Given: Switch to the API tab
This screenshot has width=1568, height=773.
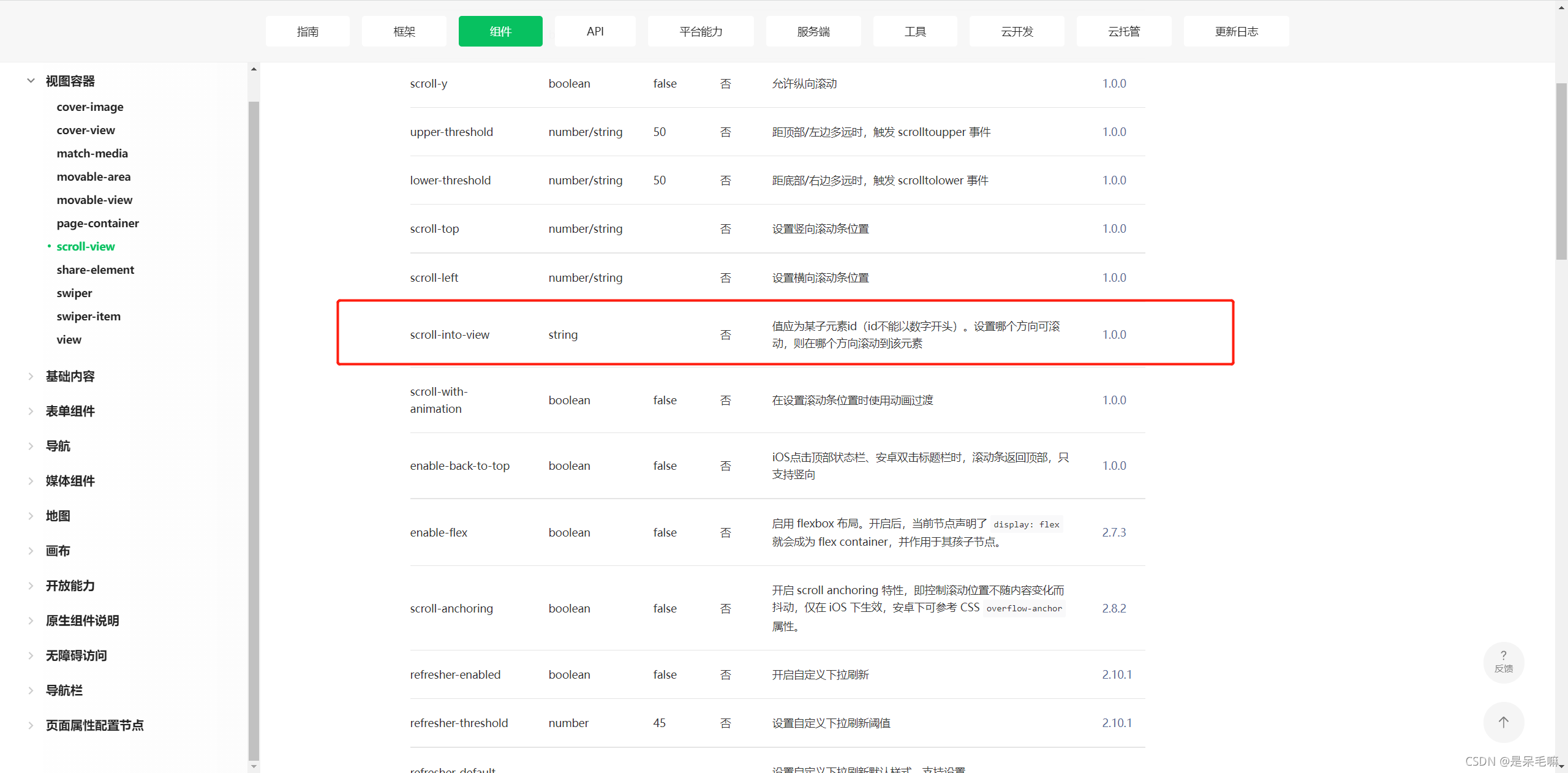Looking at the screenshot, I should pos(595,31).
